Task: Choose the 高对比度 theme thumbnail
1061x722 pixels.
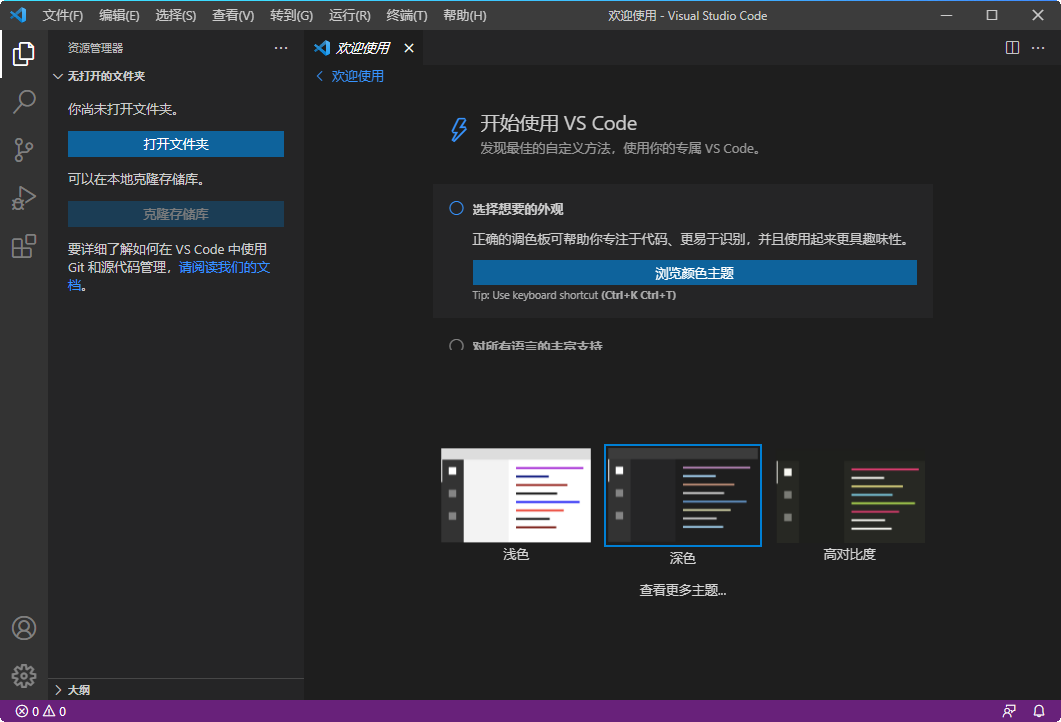Action: click(851, 502)
